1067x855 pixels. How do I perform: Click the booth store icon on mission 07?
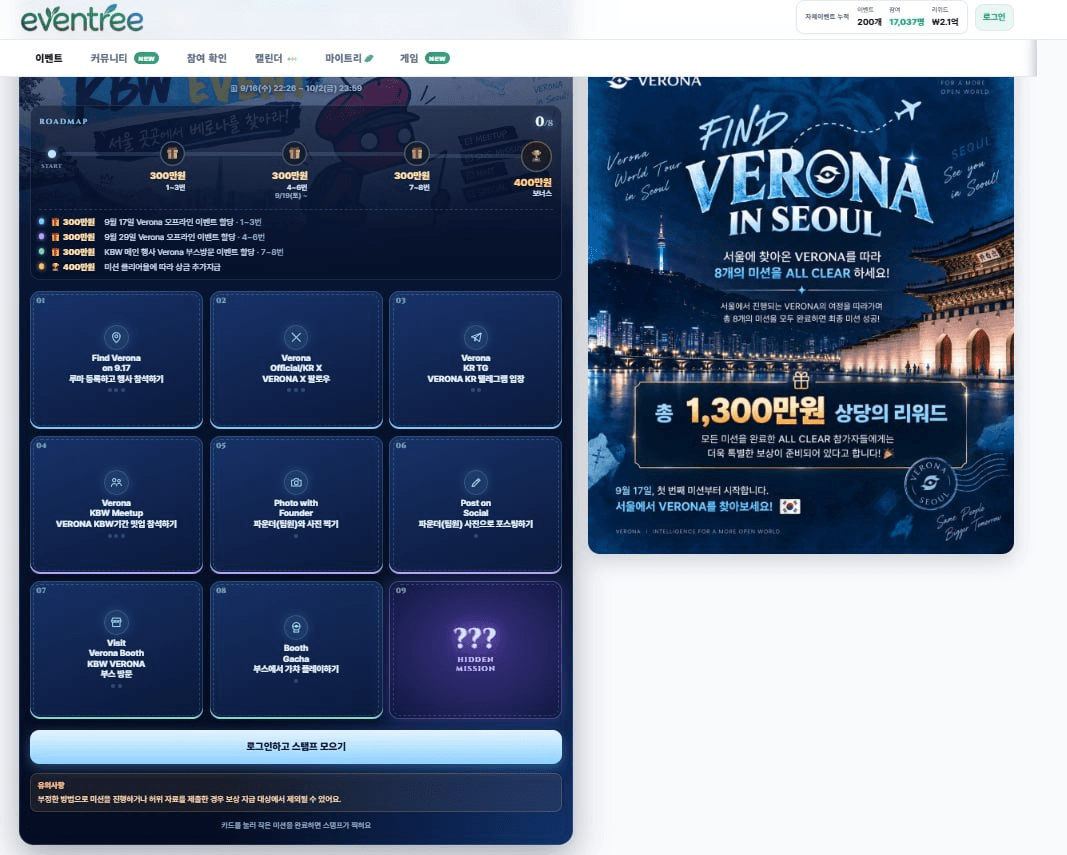[116, 622]
